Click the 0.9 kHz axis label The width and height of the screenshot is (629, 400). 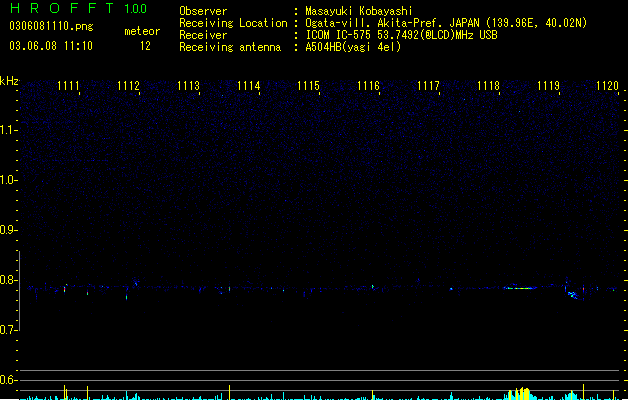pyautogui.click(x=8, y=230)
